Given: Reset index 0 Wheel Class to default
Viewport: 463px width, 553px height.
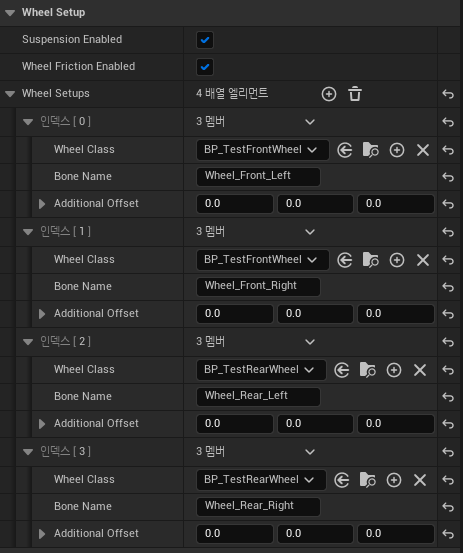Looking at the screenshot, I should point(448,150).
